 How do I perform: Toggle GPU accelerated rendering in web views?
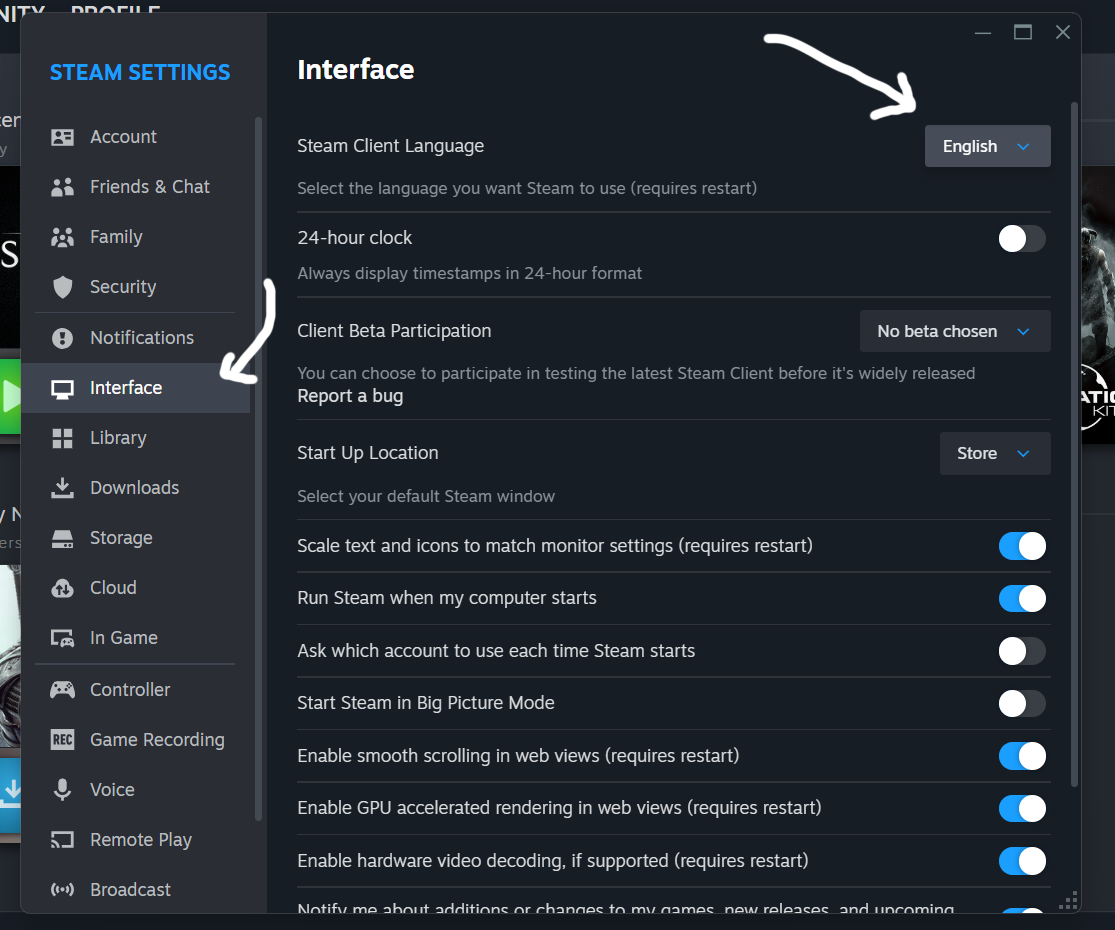[1022, 808]
